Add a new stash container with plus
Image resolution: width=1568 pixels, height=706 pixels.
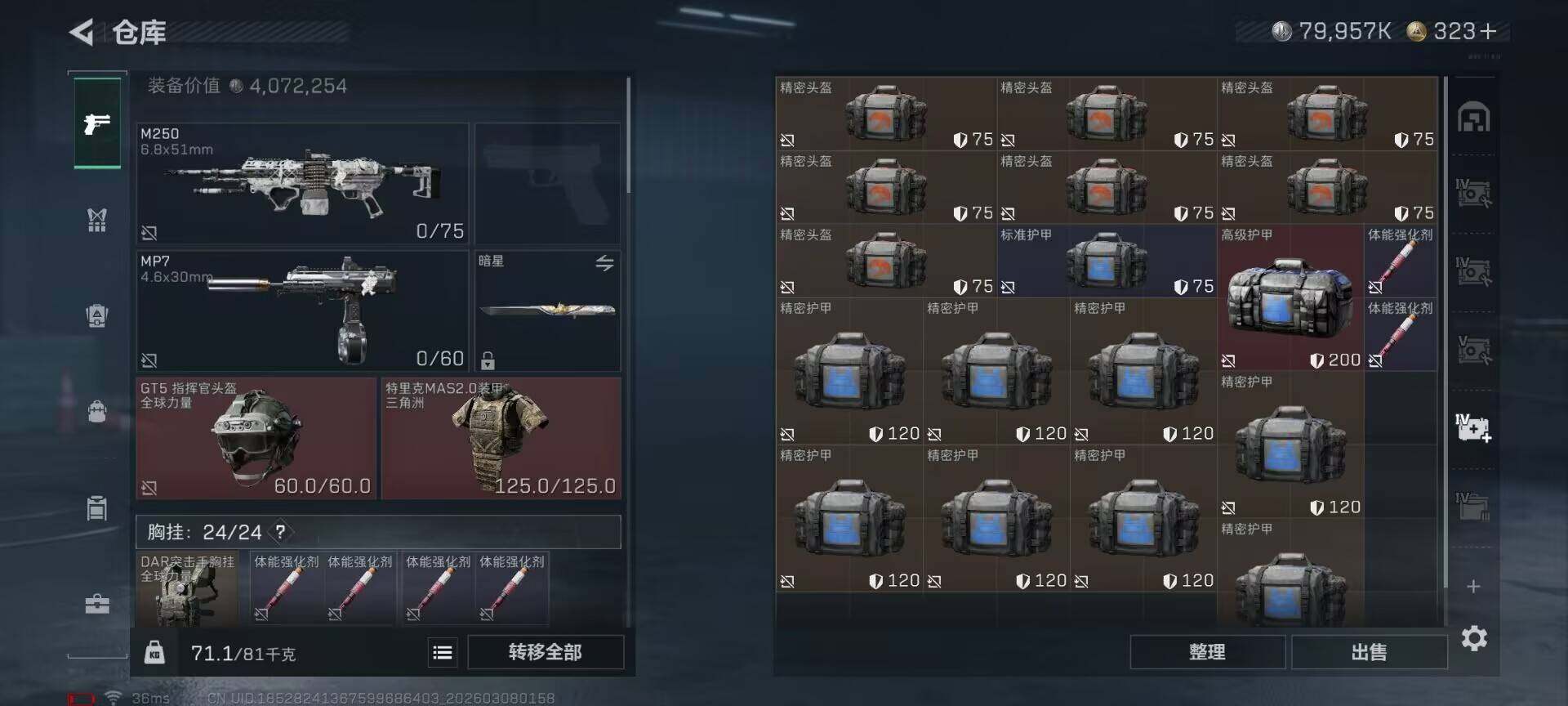pos(1474,587)
